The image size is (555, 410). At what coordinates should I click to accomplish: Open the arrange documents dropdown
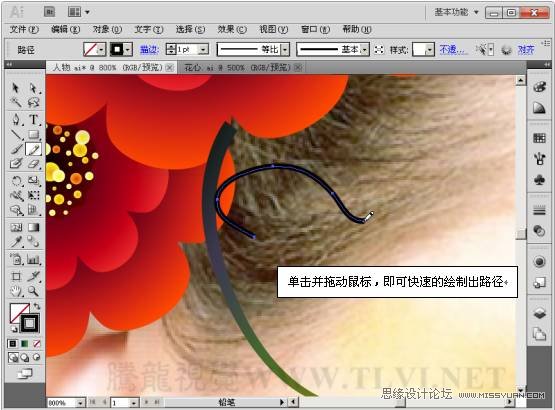(79, 12)
